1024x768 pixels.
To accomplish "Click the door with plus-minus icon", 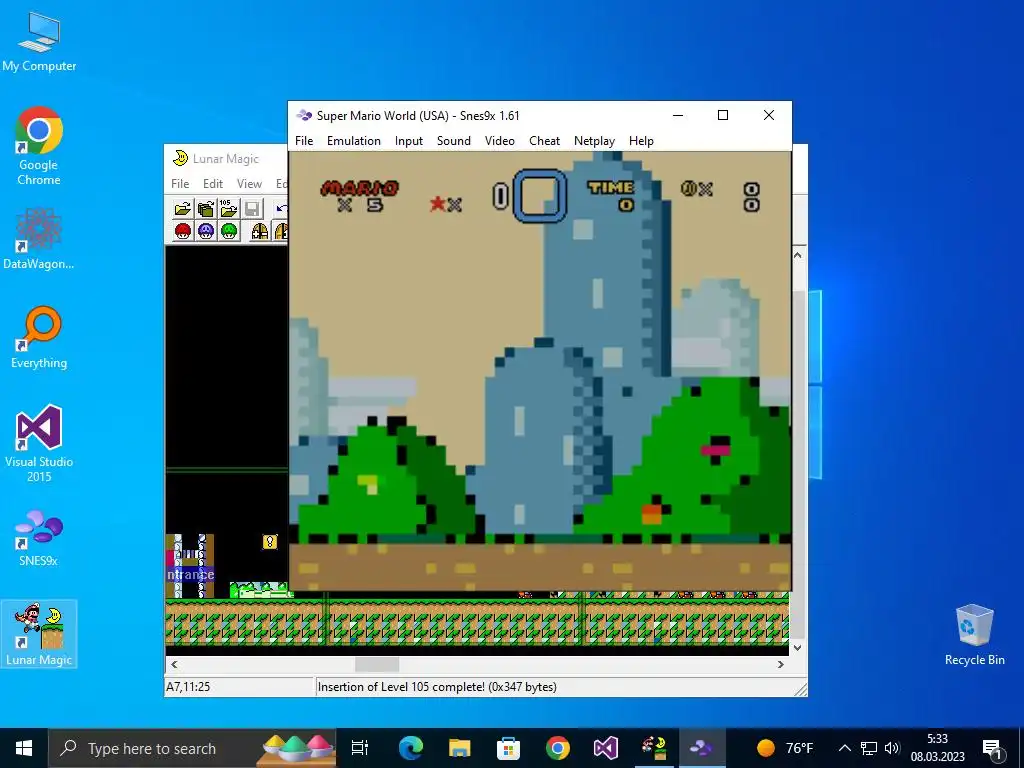I will pos(260,231).
